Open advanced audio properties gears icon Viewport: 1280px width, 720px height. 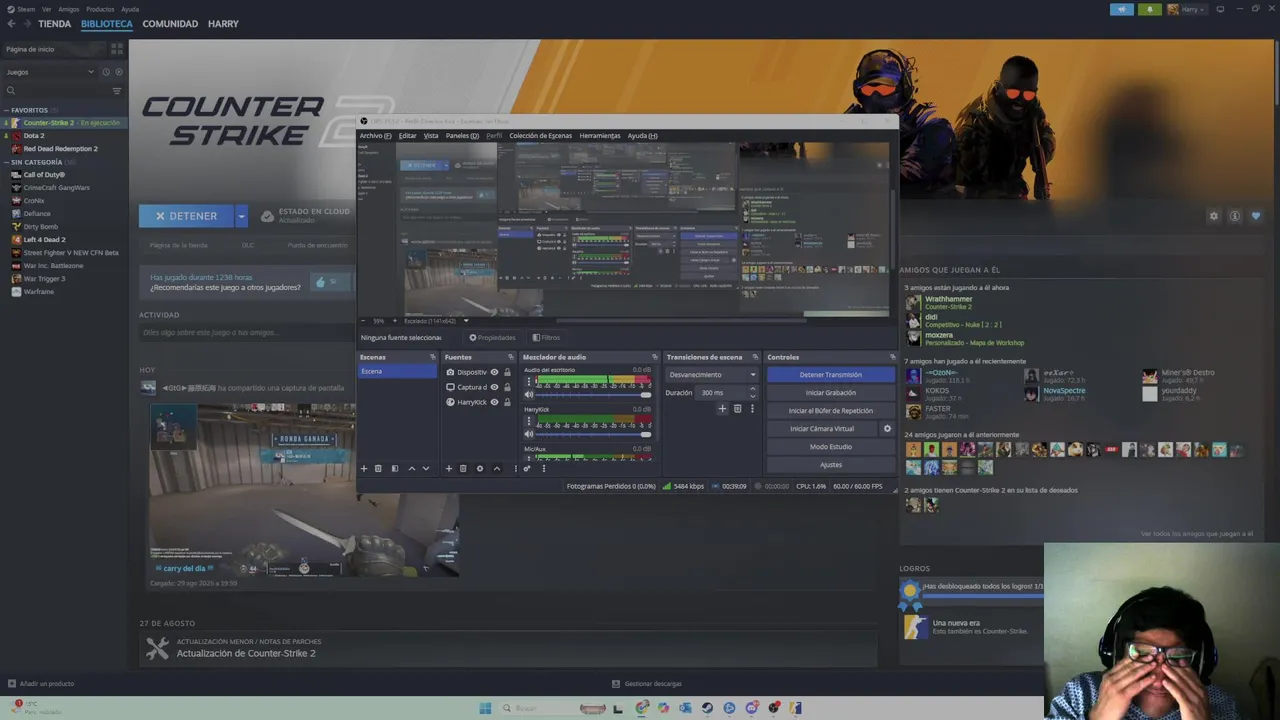click(527, 468)
